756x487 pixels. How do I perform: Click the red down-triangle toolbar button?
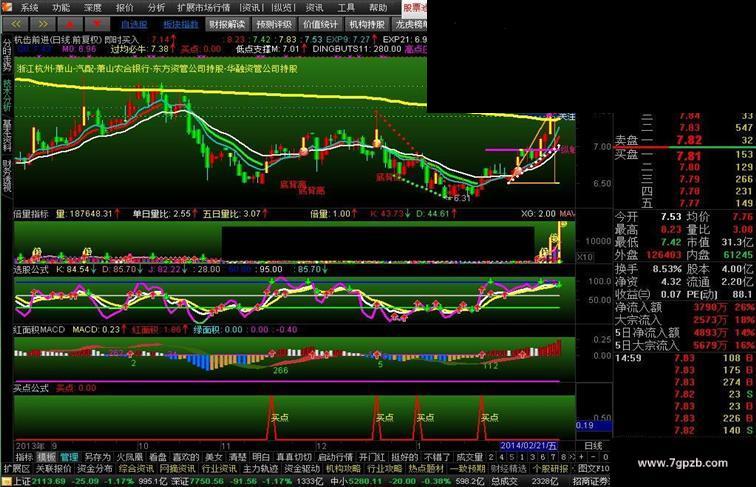97,24
